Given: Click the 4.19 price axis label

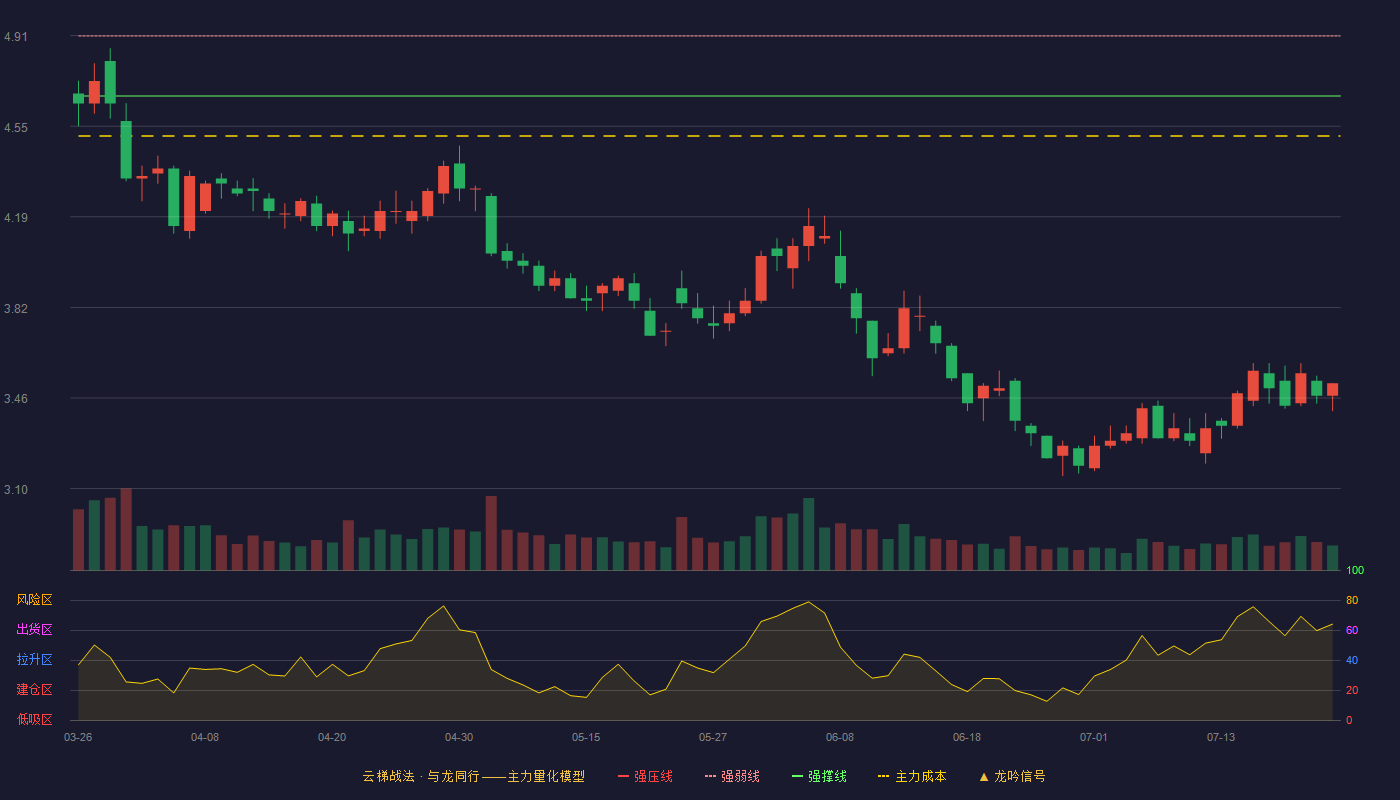Looking at the screenshot, I should point(16,218).
